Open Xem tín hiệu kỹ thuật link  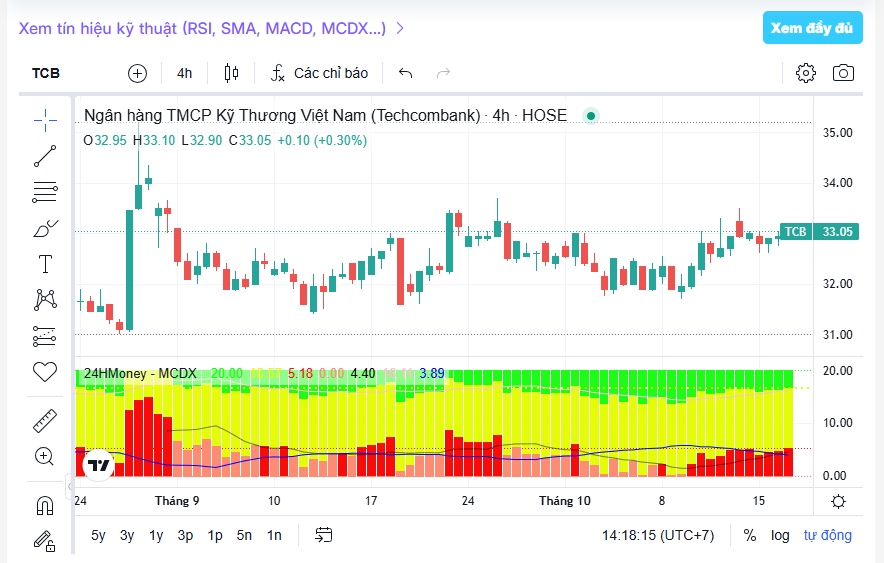[x=211, y=28]
